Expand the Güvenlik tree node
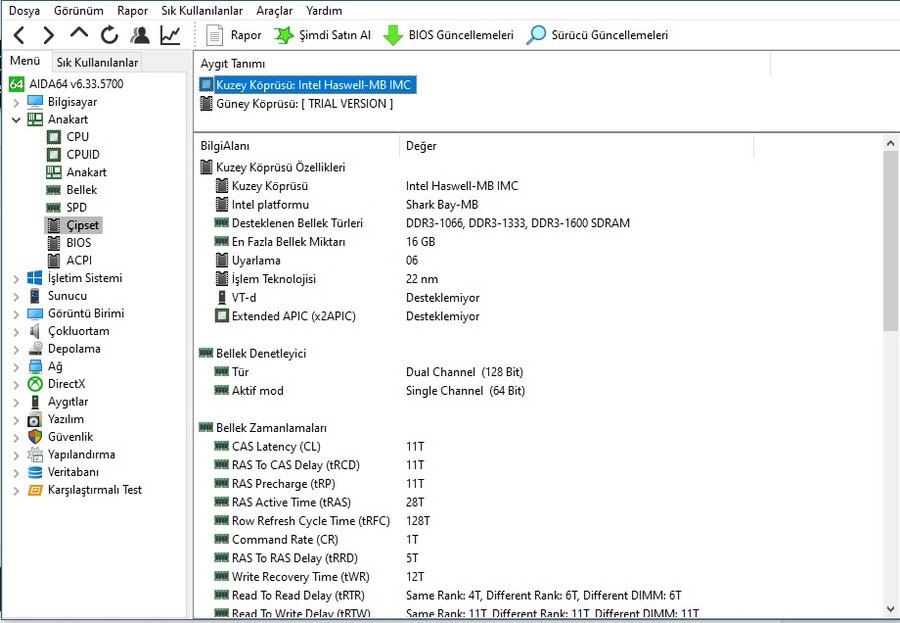Screen dimensions: 900x623 (16, 438)
